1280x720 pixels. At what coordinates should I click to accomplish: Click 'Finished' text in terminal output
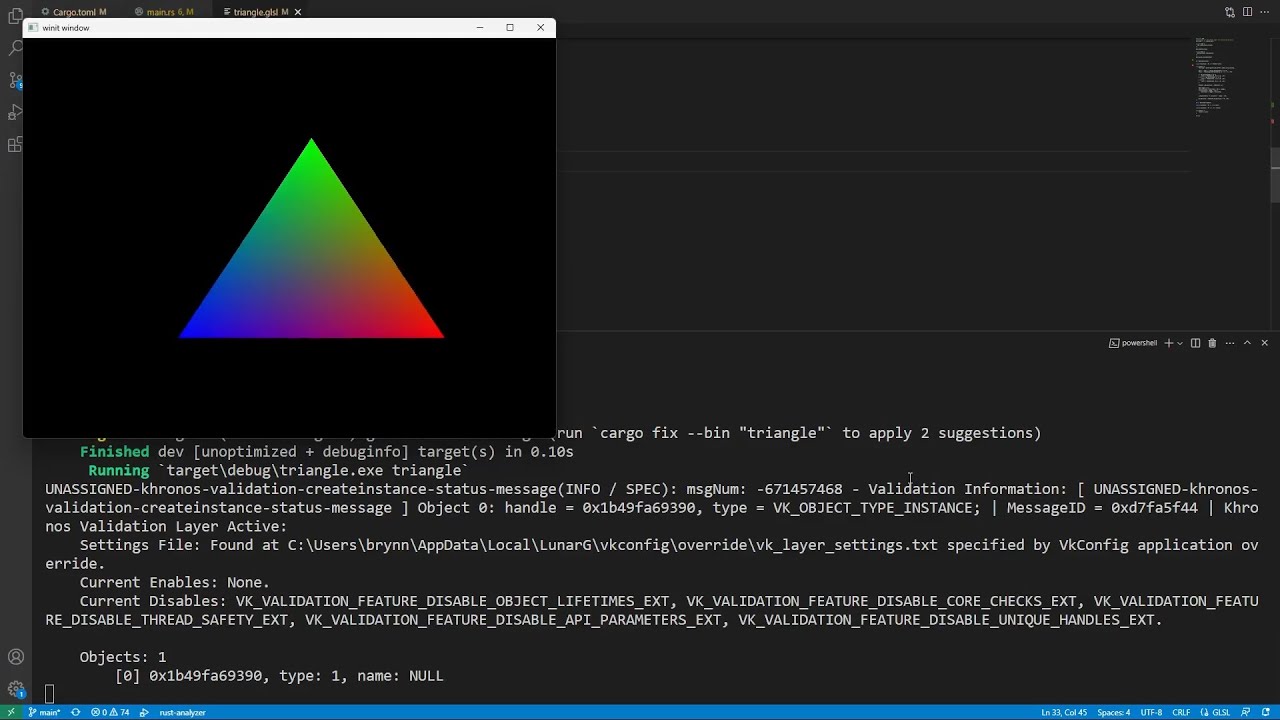click(114, 452)
